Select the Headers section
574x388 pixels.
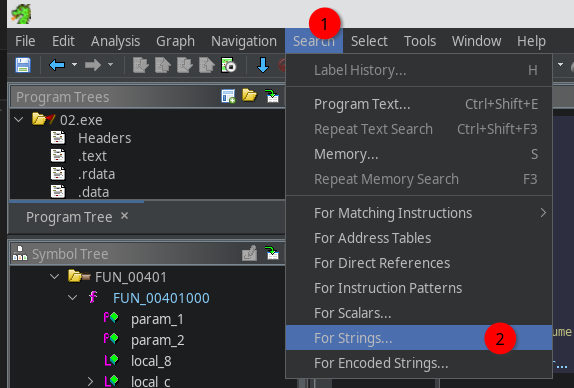click(104, 138)
